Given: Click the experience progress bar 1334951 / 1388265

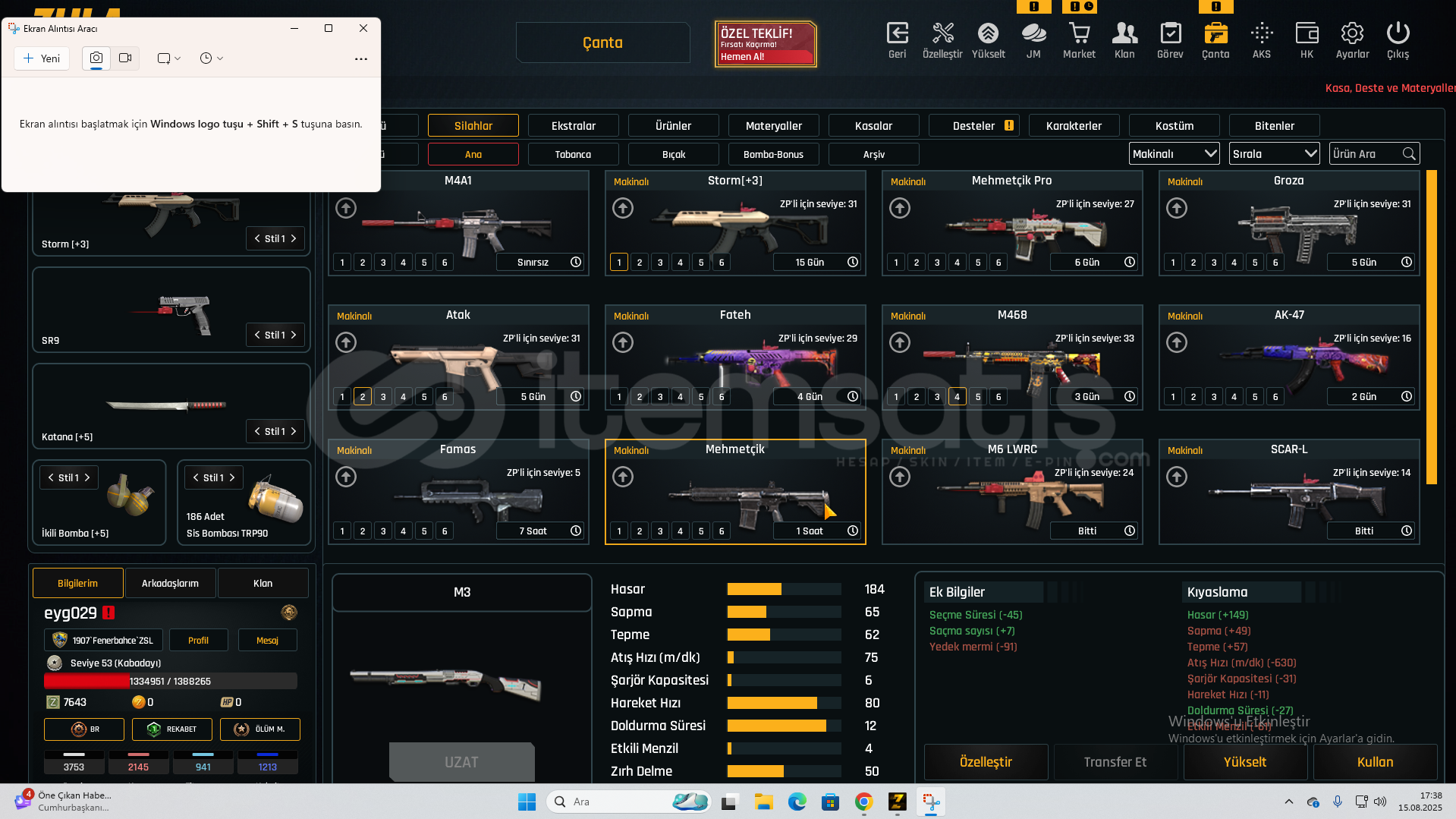Looking at the screenshot, I should point(171,681).
